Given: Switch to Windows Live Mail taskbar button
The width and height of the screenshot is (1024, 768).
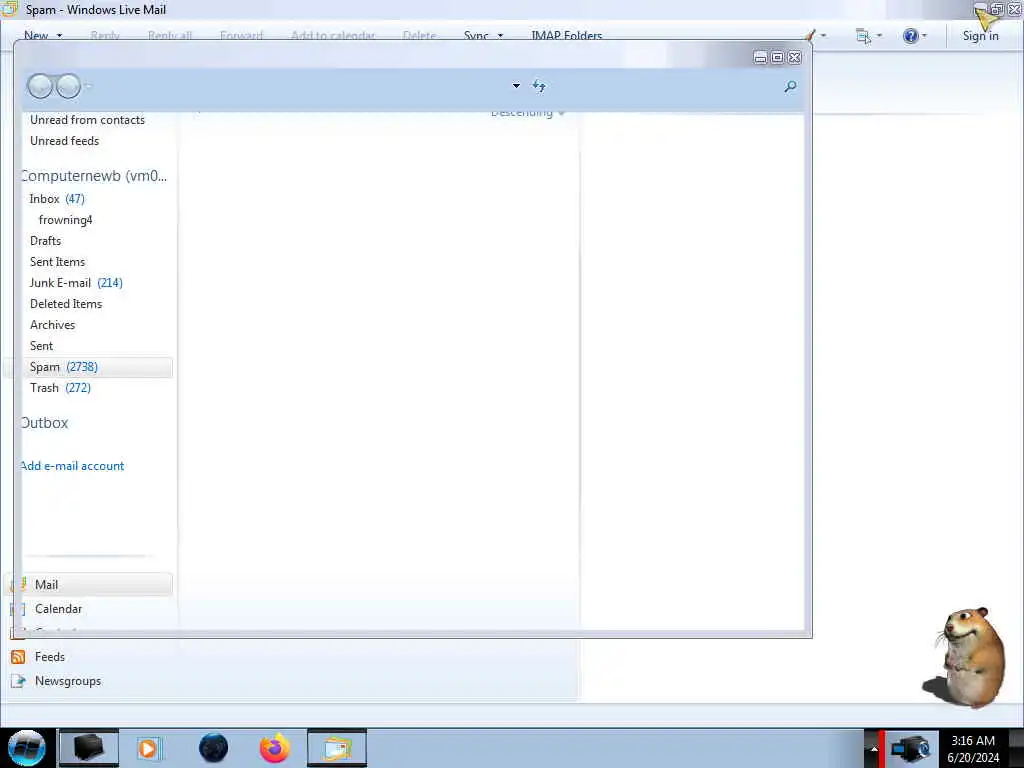Looking at the screenshot, I should (337, 748).
